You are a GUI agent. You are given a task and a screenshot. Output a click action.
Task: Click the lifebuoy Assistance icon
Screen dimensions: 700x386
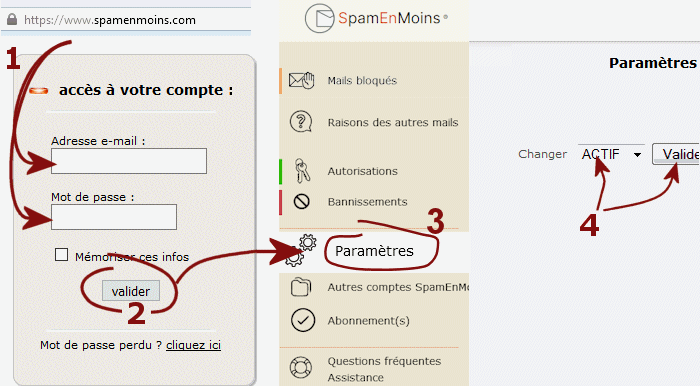click(300, 367)
